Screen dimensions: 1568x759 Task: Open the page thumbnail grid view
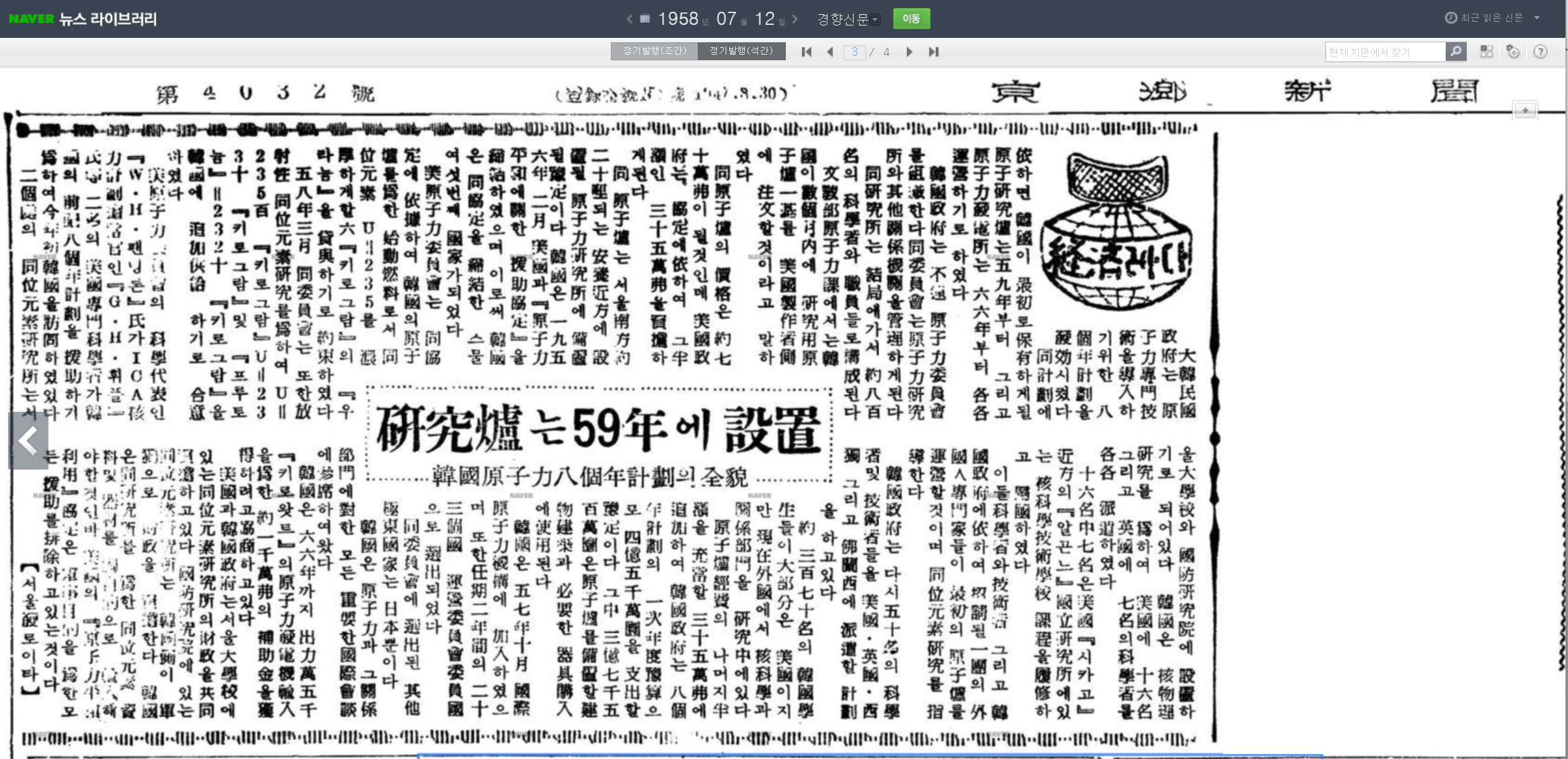click(x=1486, y=52)
